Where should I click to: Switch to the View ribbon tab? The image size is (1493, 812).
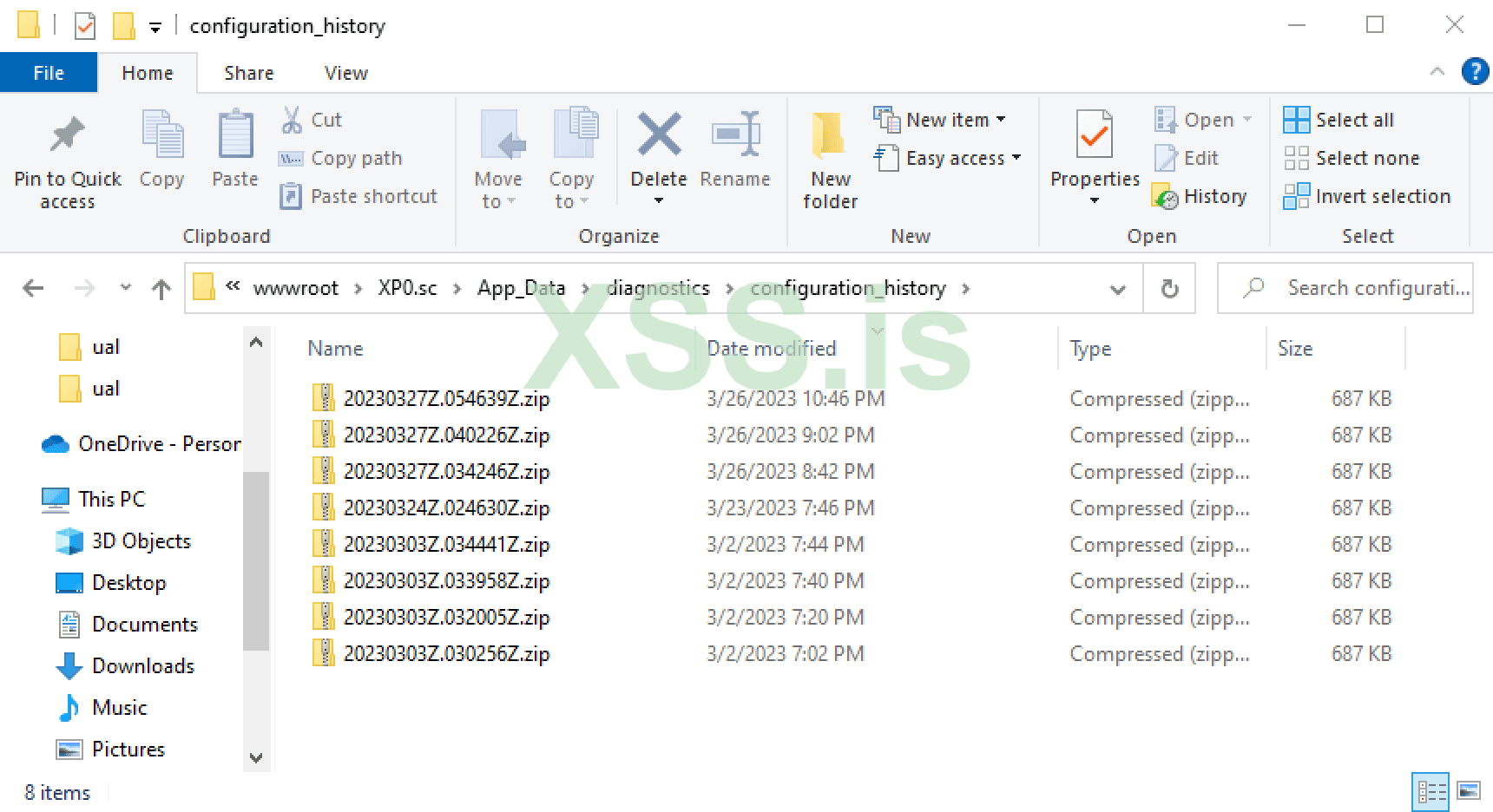pos(345,73)
